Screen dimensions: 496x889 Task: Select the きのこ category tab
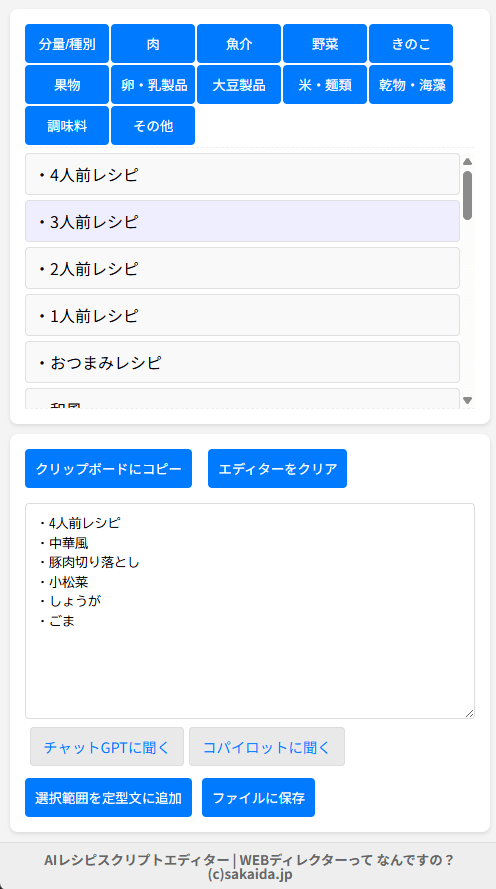pos(411,44)
